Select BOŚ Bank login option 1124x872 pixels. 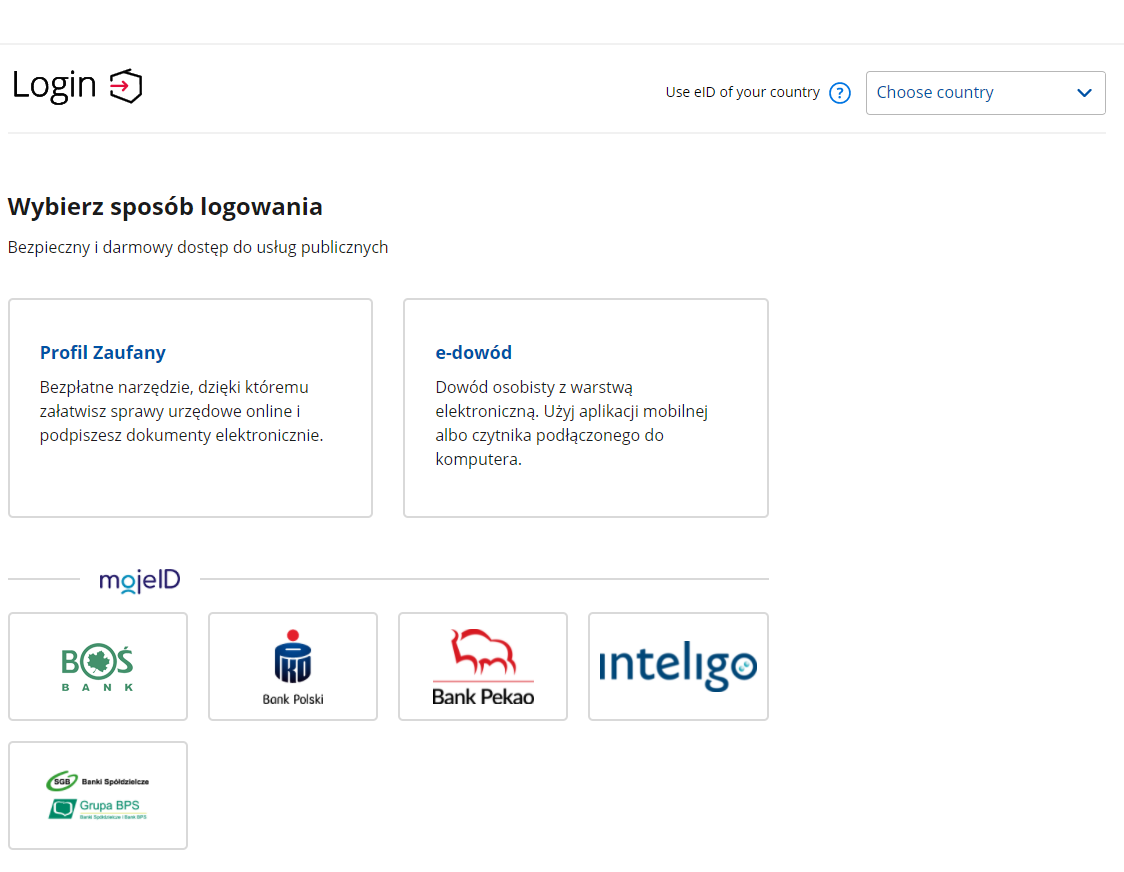pyautogui.click(x=97, y=666)
